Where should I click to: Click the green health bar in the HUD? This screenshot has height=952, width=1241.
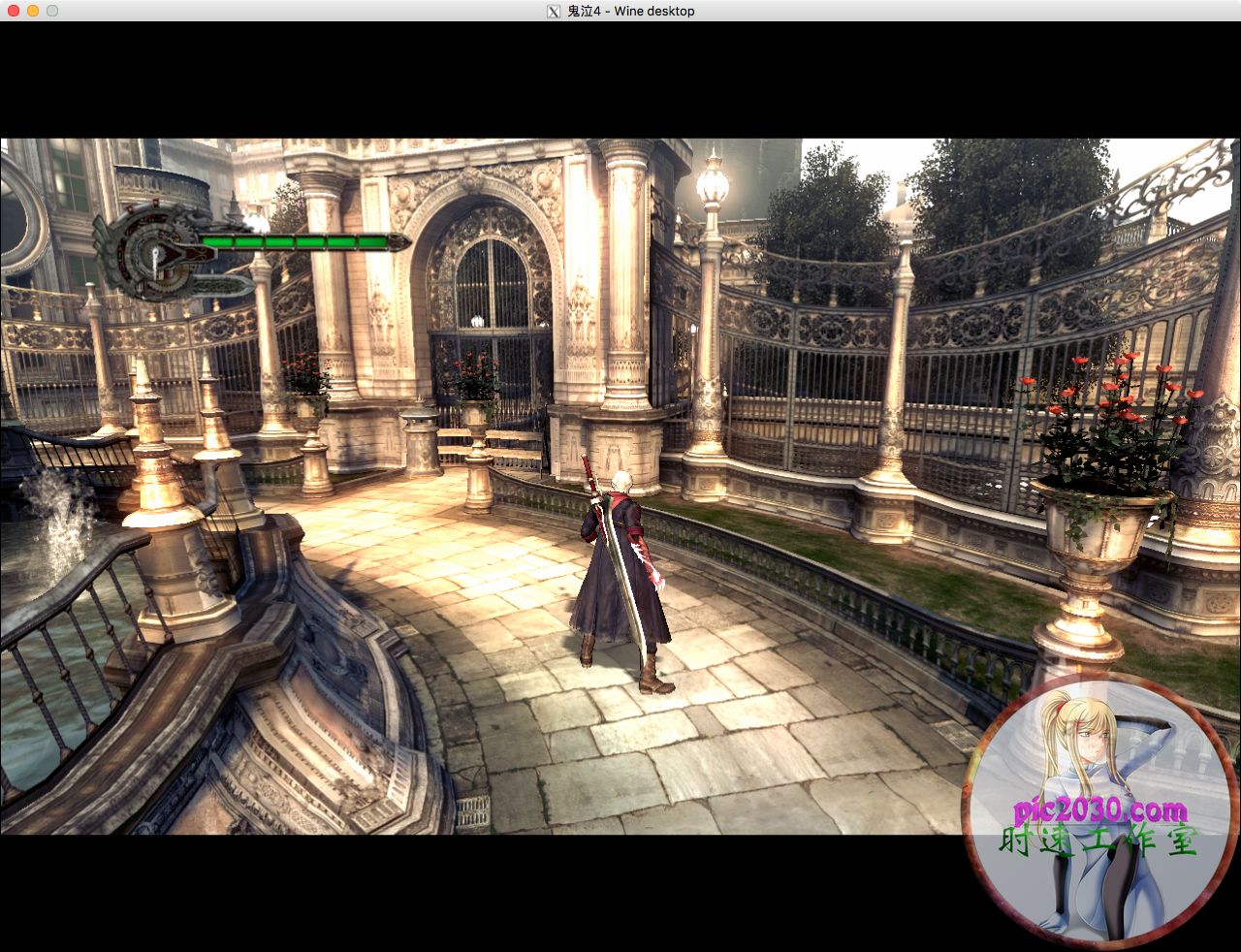(296, 241)
